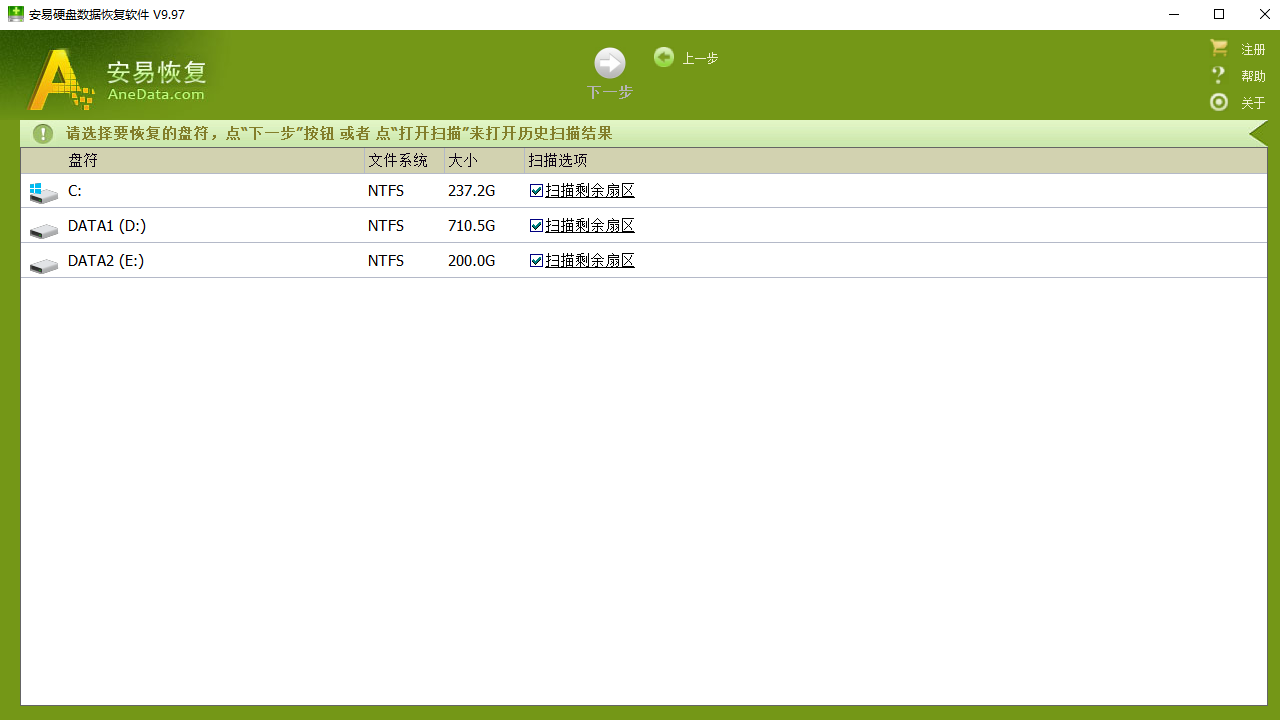Click the 上一步 back button label
The width and height of the screenshot is (1280, 720).
tap(700, 58)
